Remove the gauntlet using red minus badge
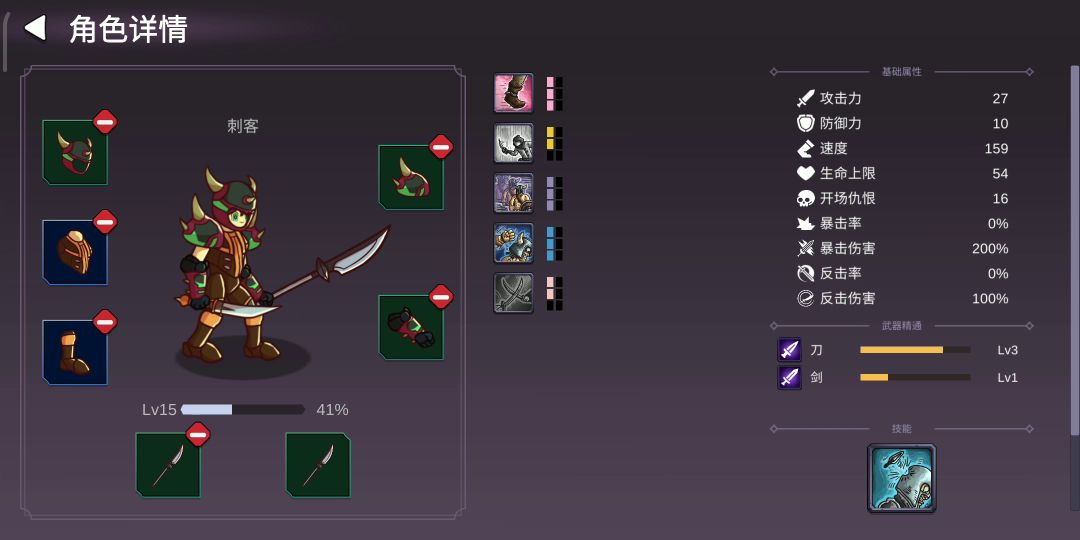Viewport: 1080px width, 540px height. coord(442,297)
